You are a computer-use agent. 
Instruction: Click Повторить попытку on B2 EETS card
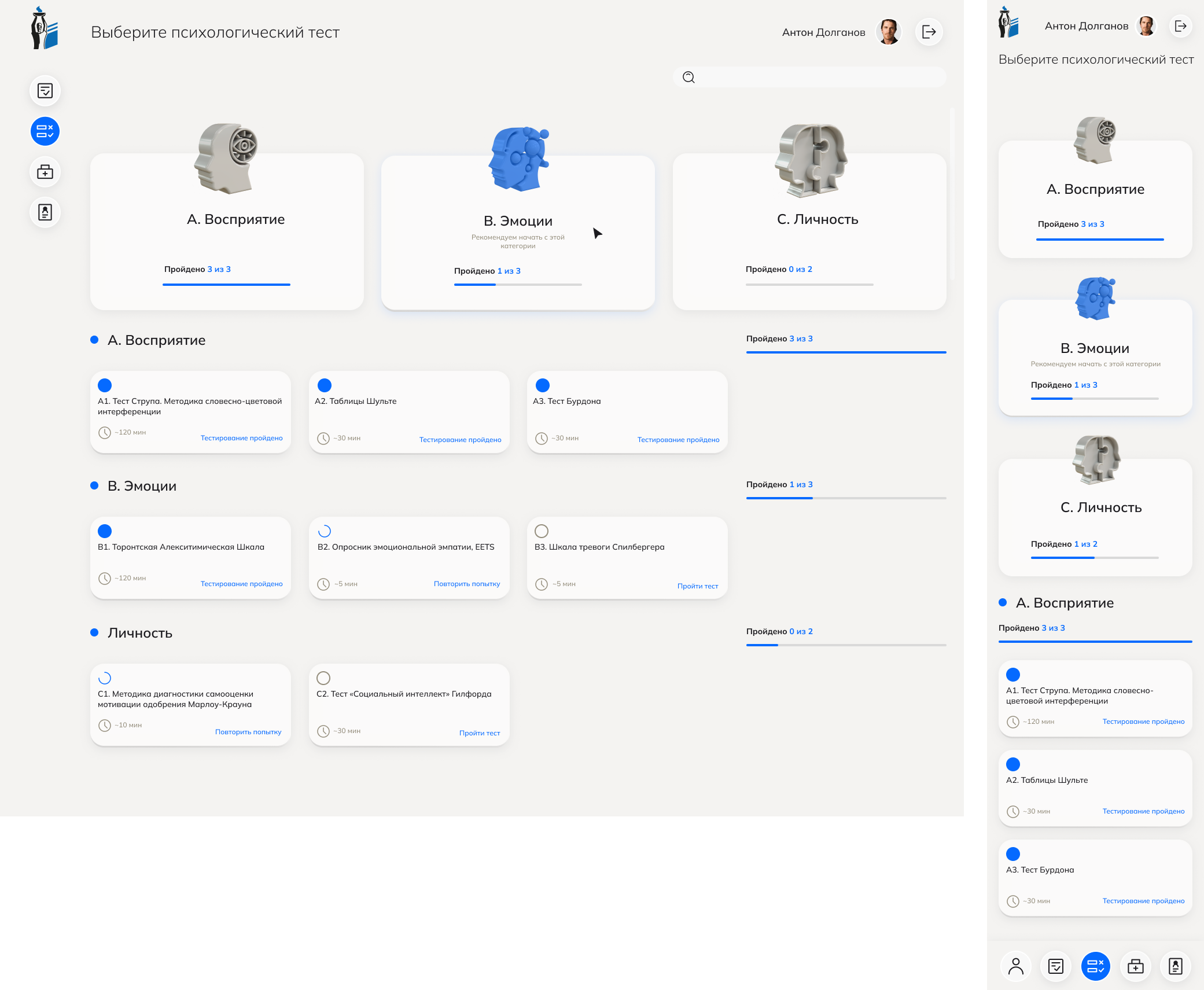pyautogui.click(x=466, y=584)
